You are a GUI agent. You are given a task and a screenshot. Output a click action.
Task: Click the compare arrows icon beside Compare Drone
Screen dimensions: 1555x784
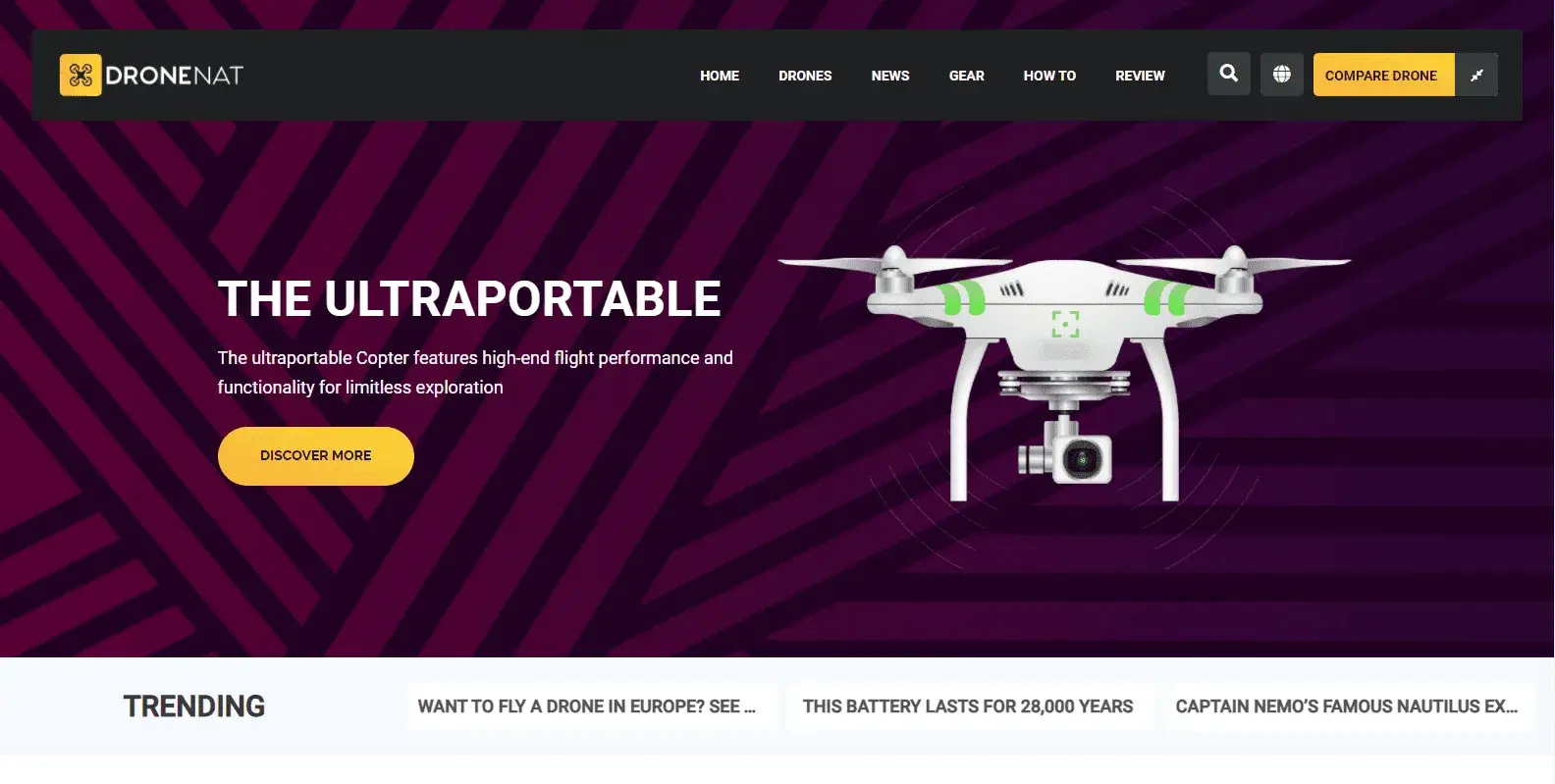click(x=1476, y=75)
